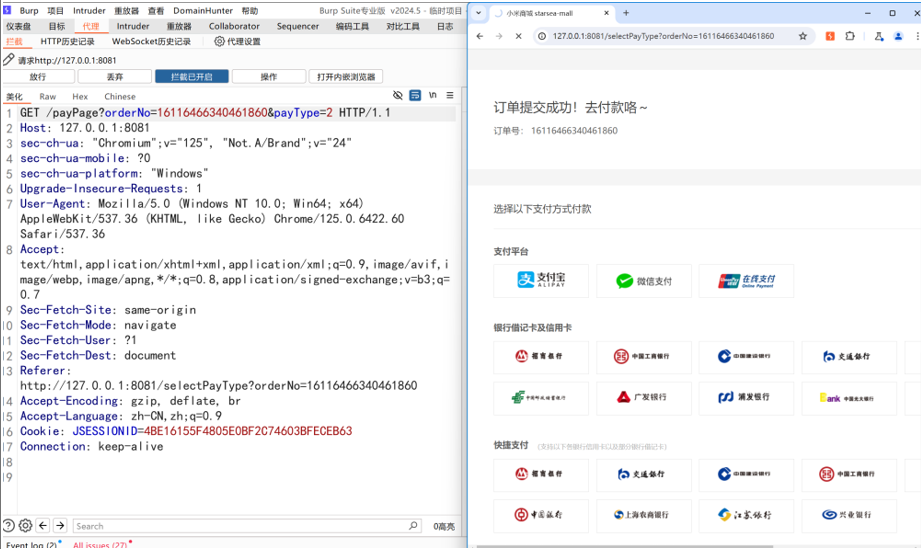Open search settings gear icon at bottom
The width and height of the screenshot is (921, 549).
25,526
